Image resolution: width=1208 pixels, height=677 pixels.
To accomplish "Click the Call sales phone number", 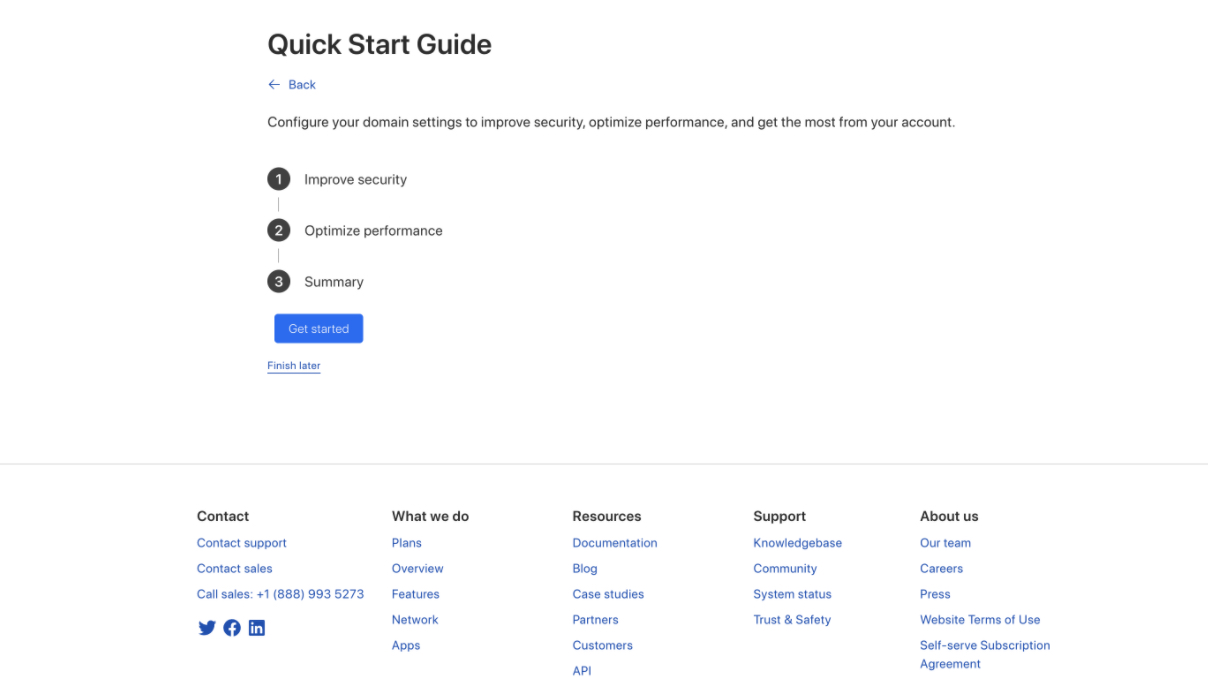I will point(280,594).
